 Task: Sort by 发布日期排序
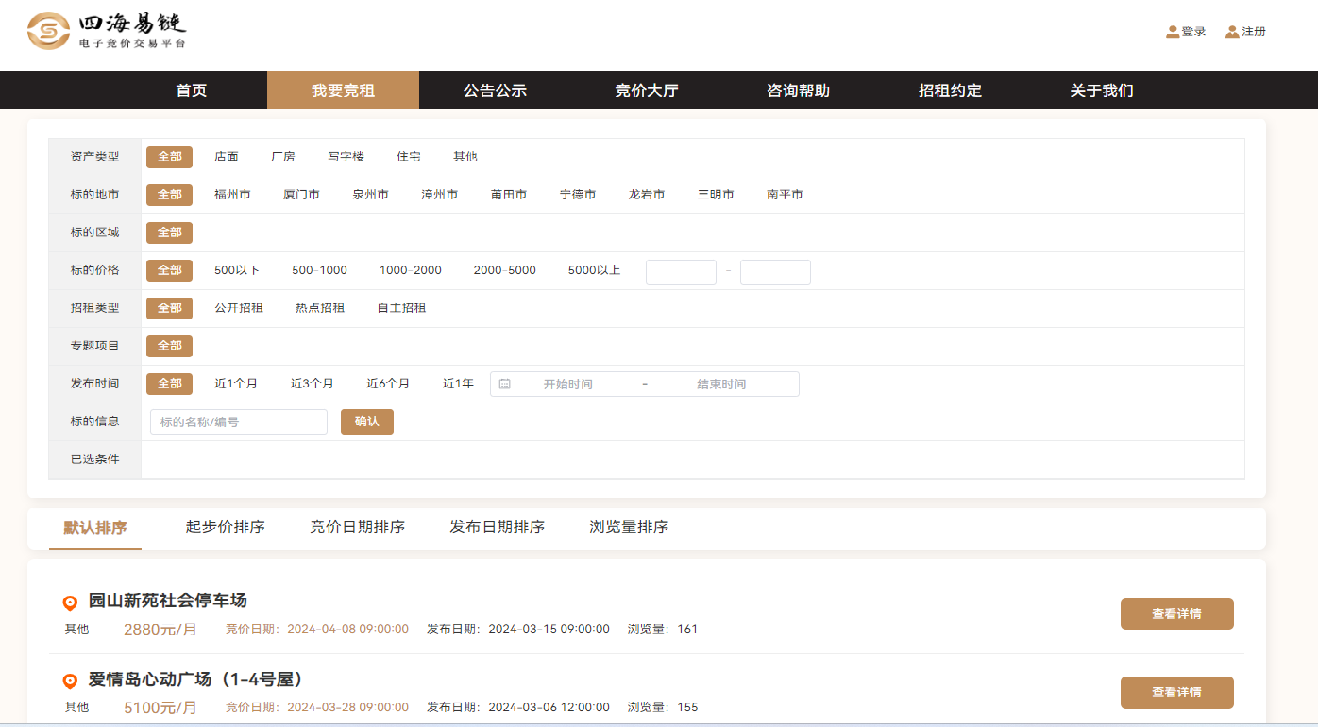(497, 527)
